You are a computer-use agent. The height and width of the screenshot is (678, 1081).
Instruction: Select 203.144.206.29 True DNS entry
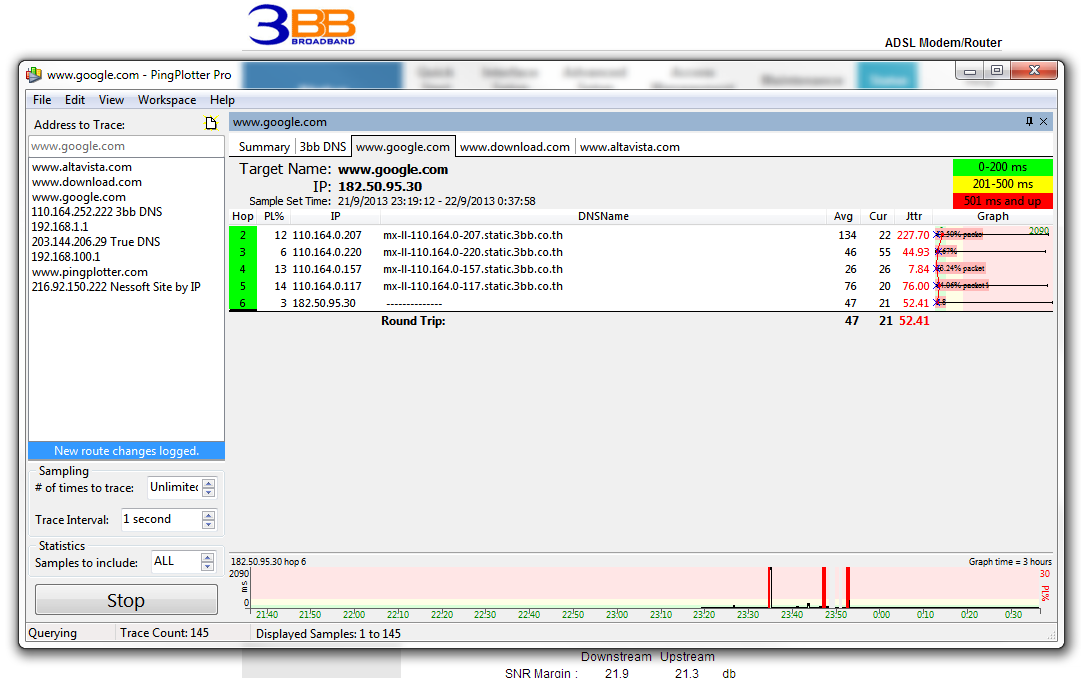pyautogui.click(x=96, y=242)
